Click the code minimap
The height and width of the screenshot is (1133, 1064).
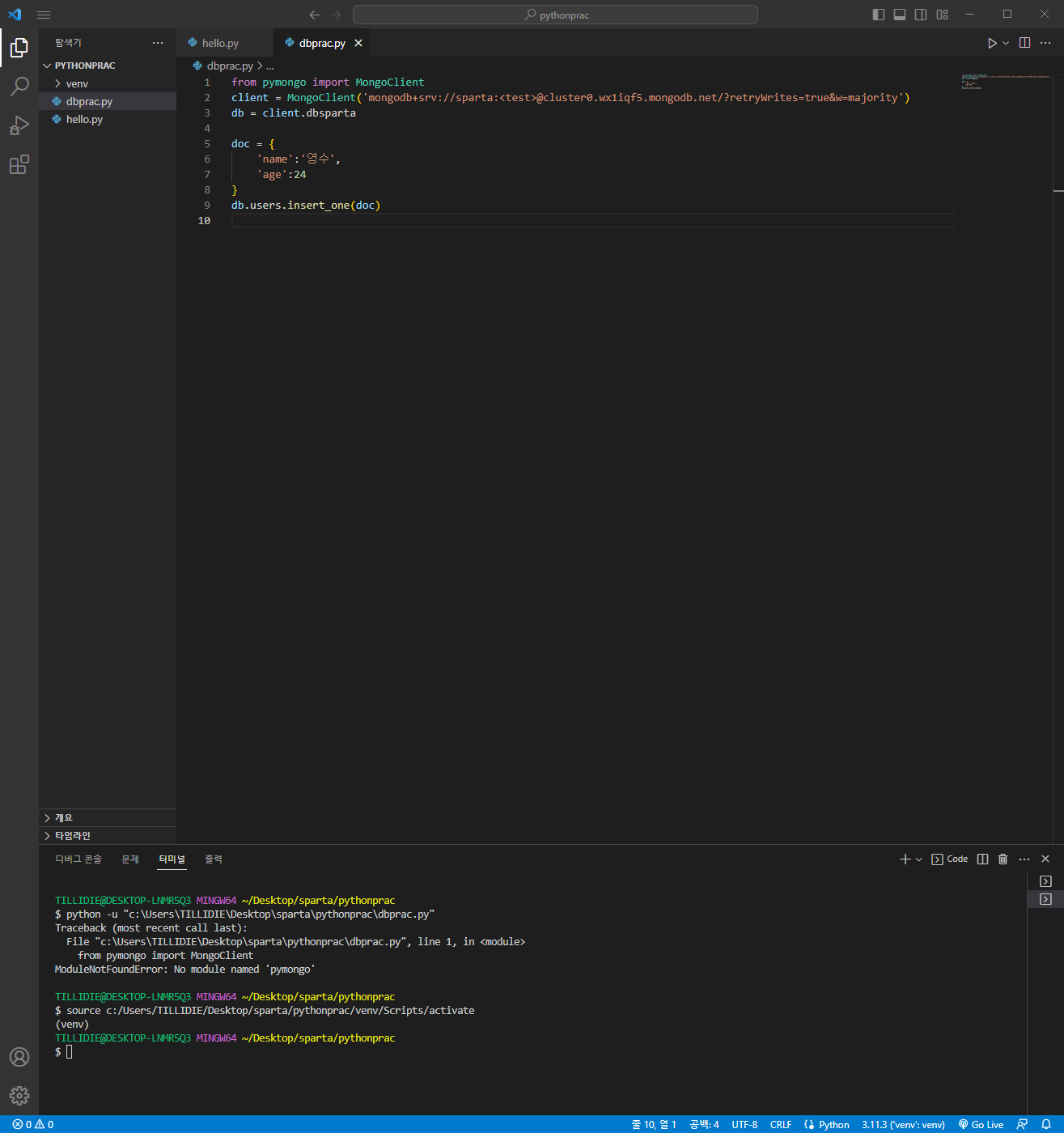point(1006,81)
